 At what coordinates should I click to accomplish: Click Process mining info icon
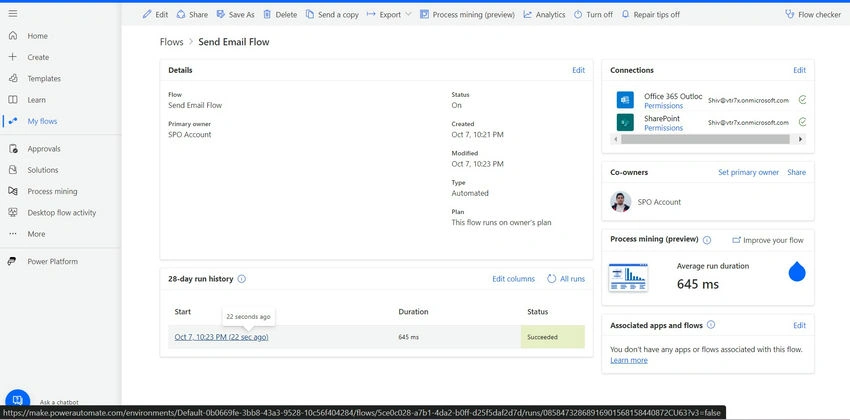tap(707, 240)
